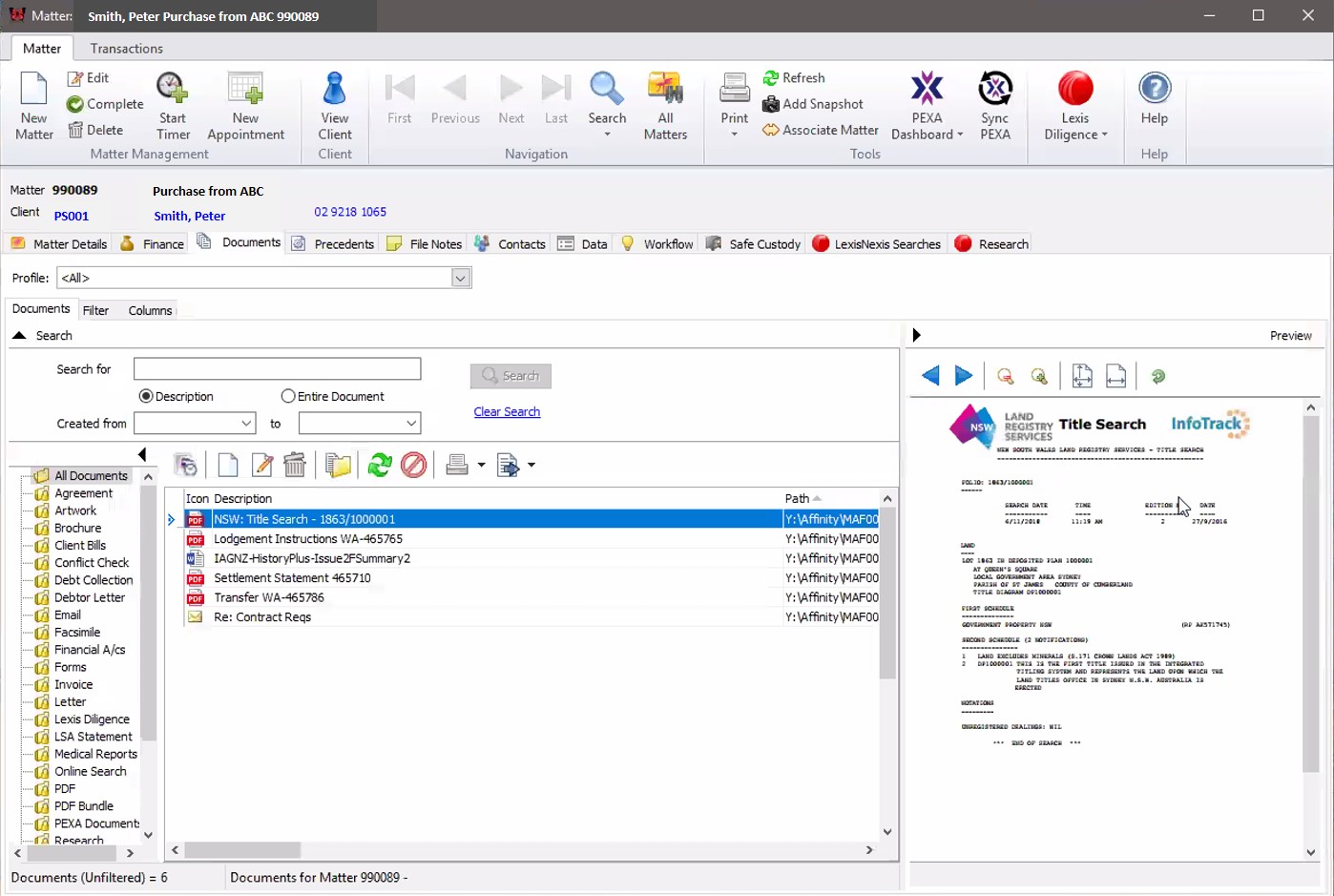Viewport: 1334px width, 896px height.
Task: Open the PEXA Dashboard
Action: coord(927,105)
